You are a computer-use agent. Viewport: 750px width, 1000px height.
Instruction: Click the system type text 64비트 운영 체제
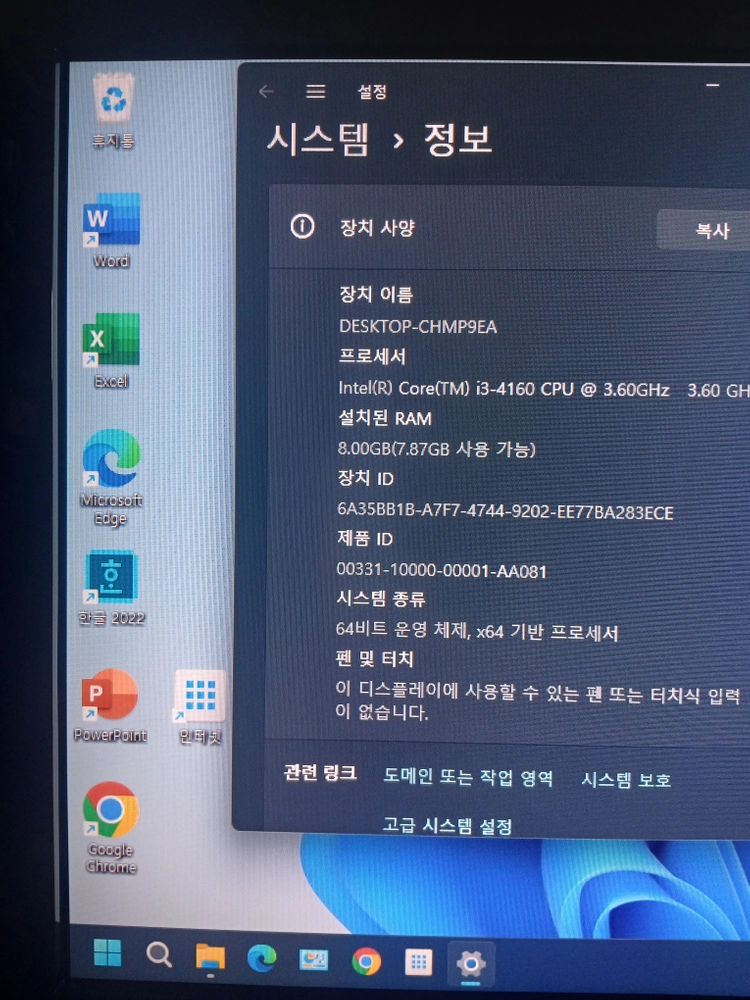pyautogui.click(x=402, y=630)
